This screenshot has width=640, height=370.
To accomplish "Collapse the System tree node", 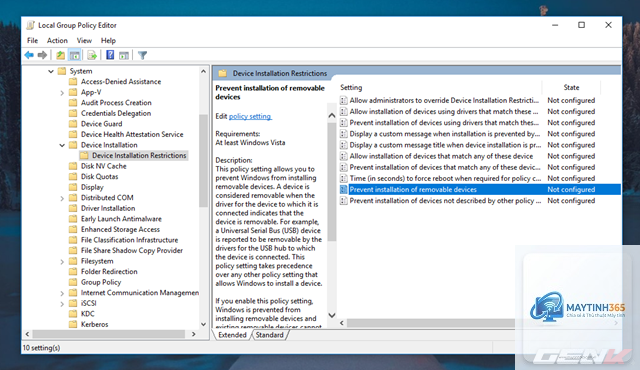I will (51, 71).
